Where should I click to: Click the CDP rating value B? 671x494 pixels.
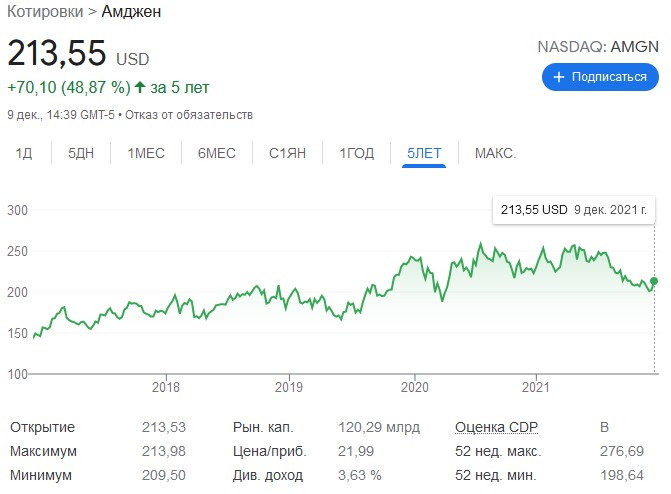[604, 427]
